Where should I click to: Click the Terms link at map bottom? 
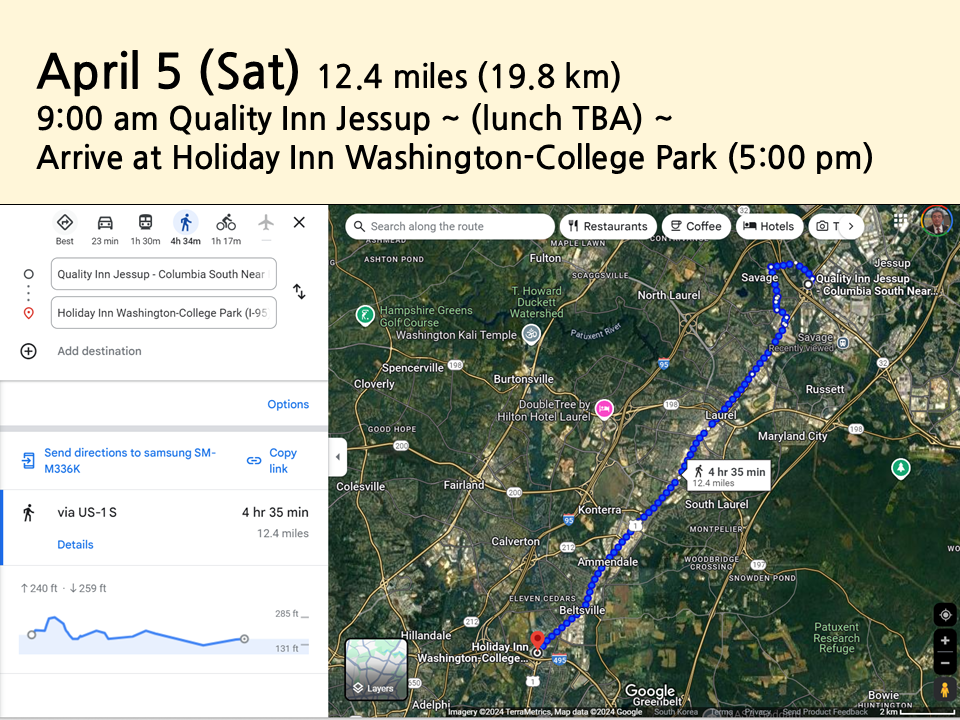tap(720, 712)
